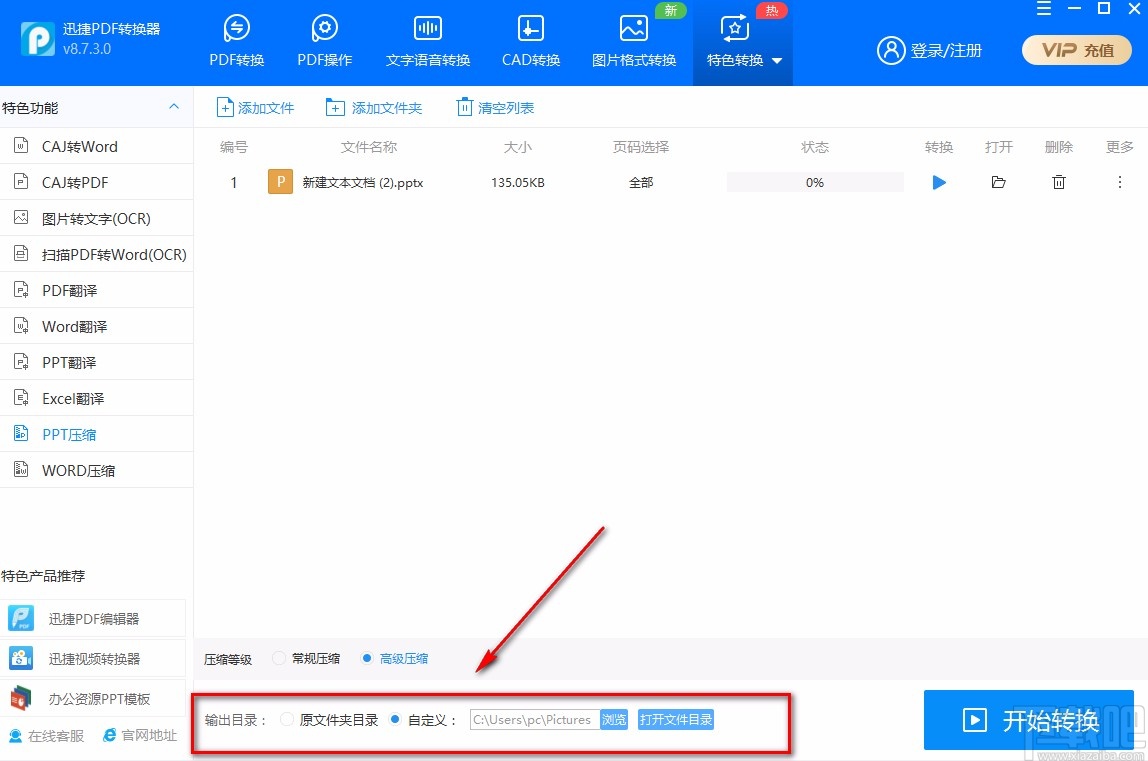
Task: Open the CAJ转Word feature
Action: (x=77, y=146)
